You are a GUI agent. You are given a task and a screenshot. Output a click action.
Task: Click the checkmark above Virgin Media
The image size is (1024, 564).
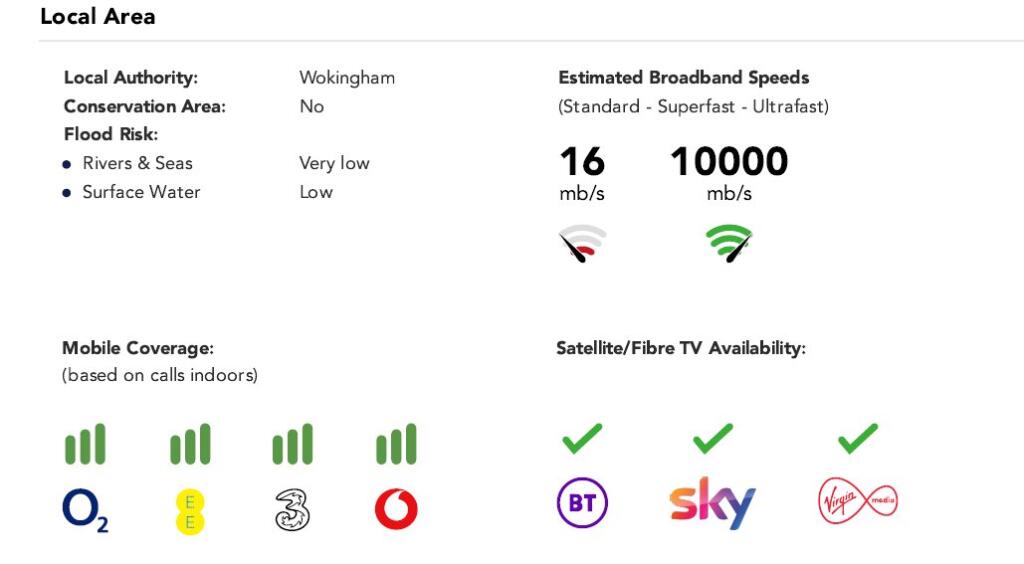click(x=857, y=437)
